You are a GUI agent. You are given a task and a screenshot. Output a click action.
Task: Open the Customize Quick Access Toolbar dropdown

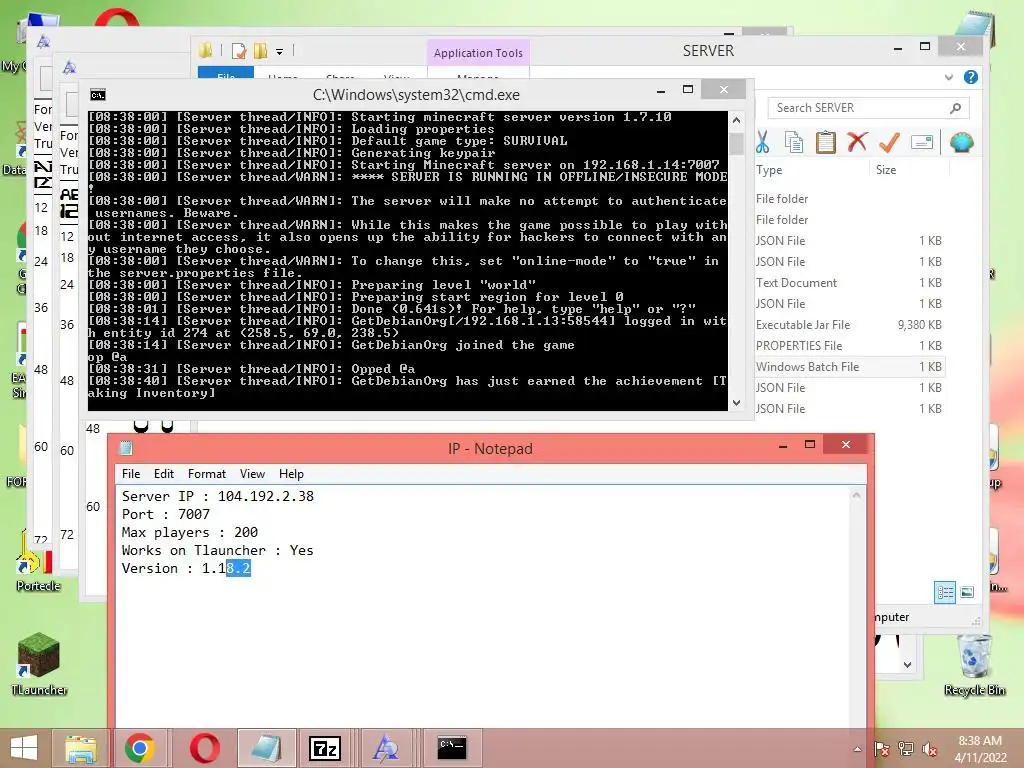(280, 51)
